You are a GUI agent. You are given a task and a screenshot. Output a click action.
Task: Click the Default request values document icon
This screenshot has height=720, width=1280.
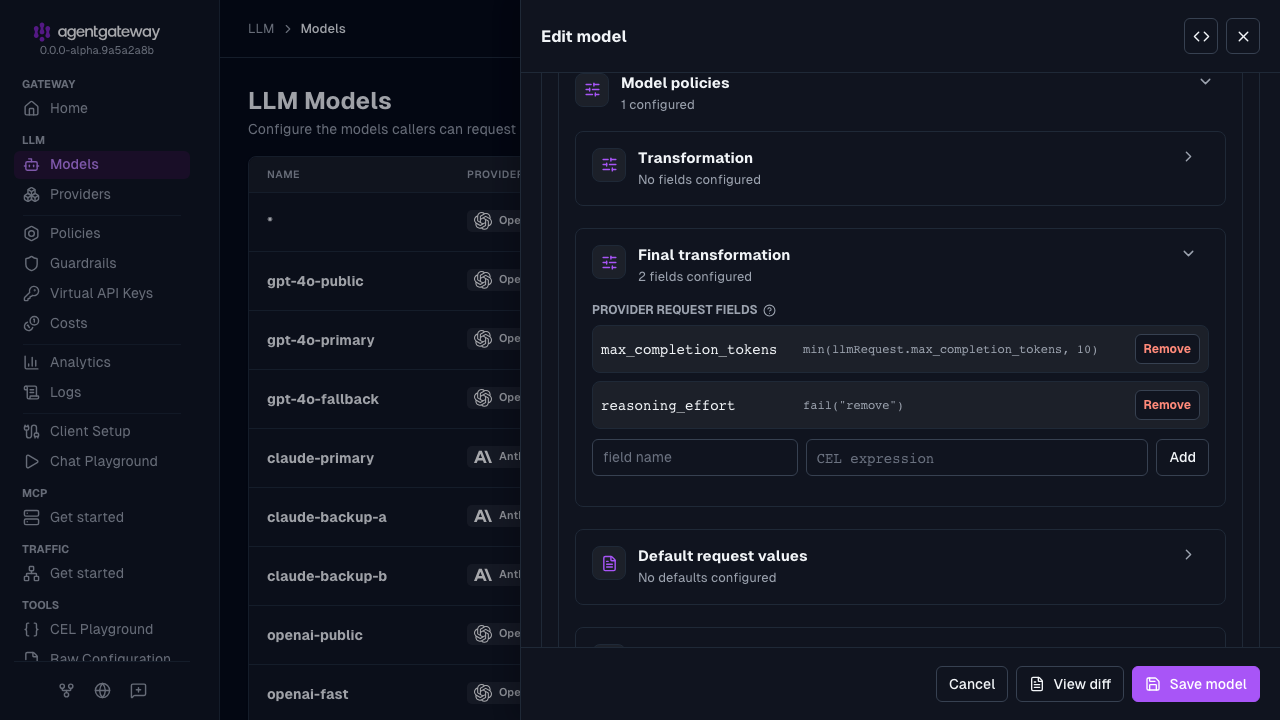coord(609,563)
